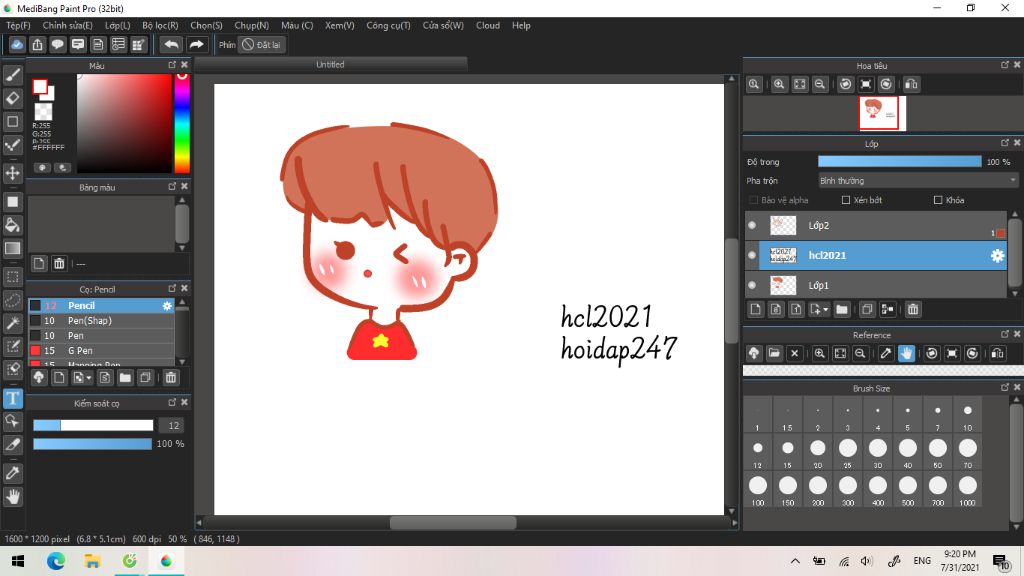Viewport: 1024px width, 576px height.
Task: Create a new layer folder
Action: point(842,309)
